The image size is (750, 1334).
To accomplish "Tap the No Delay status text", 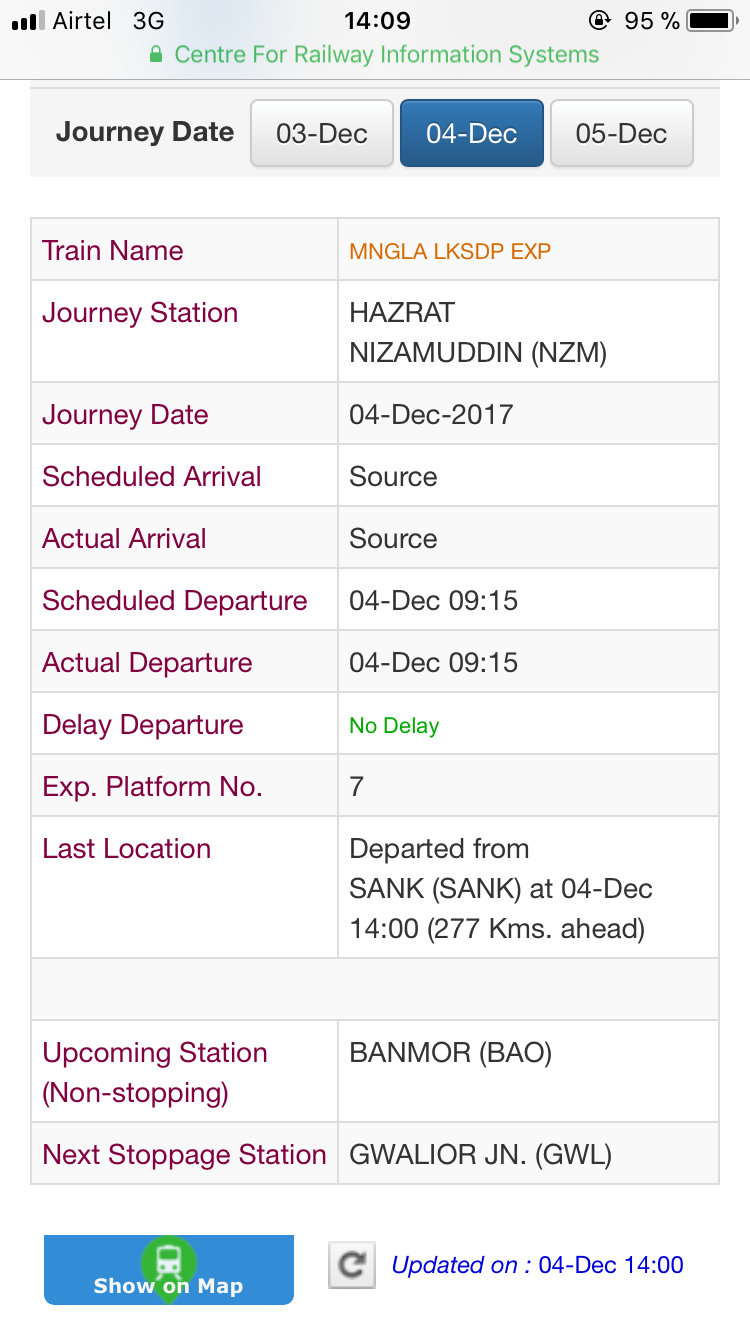I will click(x=394, y=726).
